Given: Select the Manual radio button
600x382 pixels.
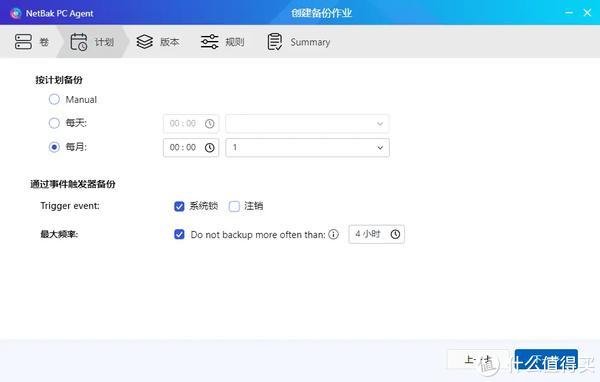Looking at the screenshot, I should [54, 100].
